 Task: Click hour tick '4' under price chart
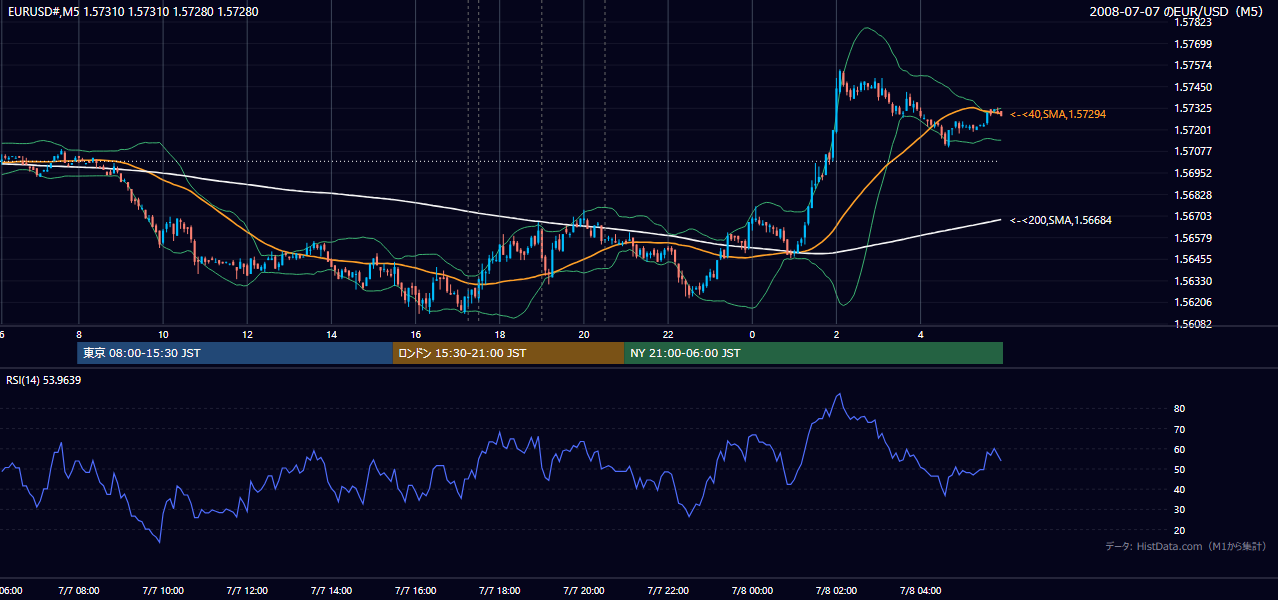click(x=920, y=334)
